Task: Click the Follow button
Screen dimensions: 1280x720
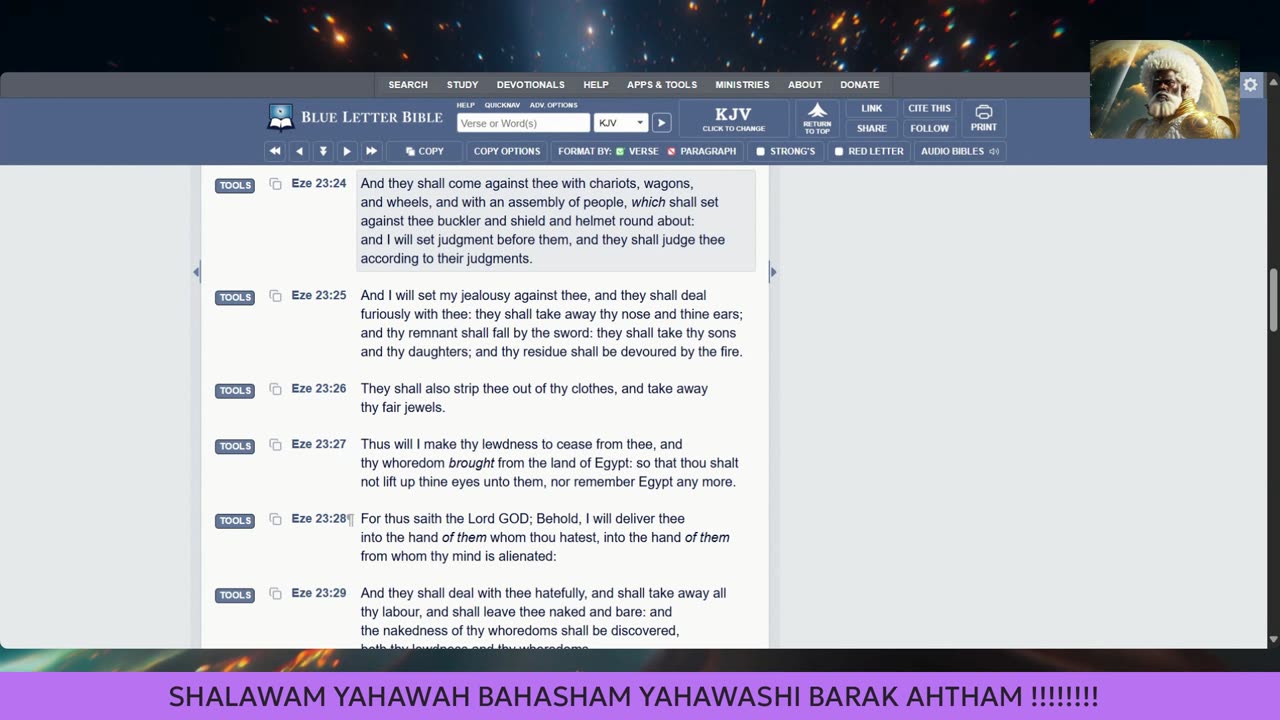Action: (929, 129)
